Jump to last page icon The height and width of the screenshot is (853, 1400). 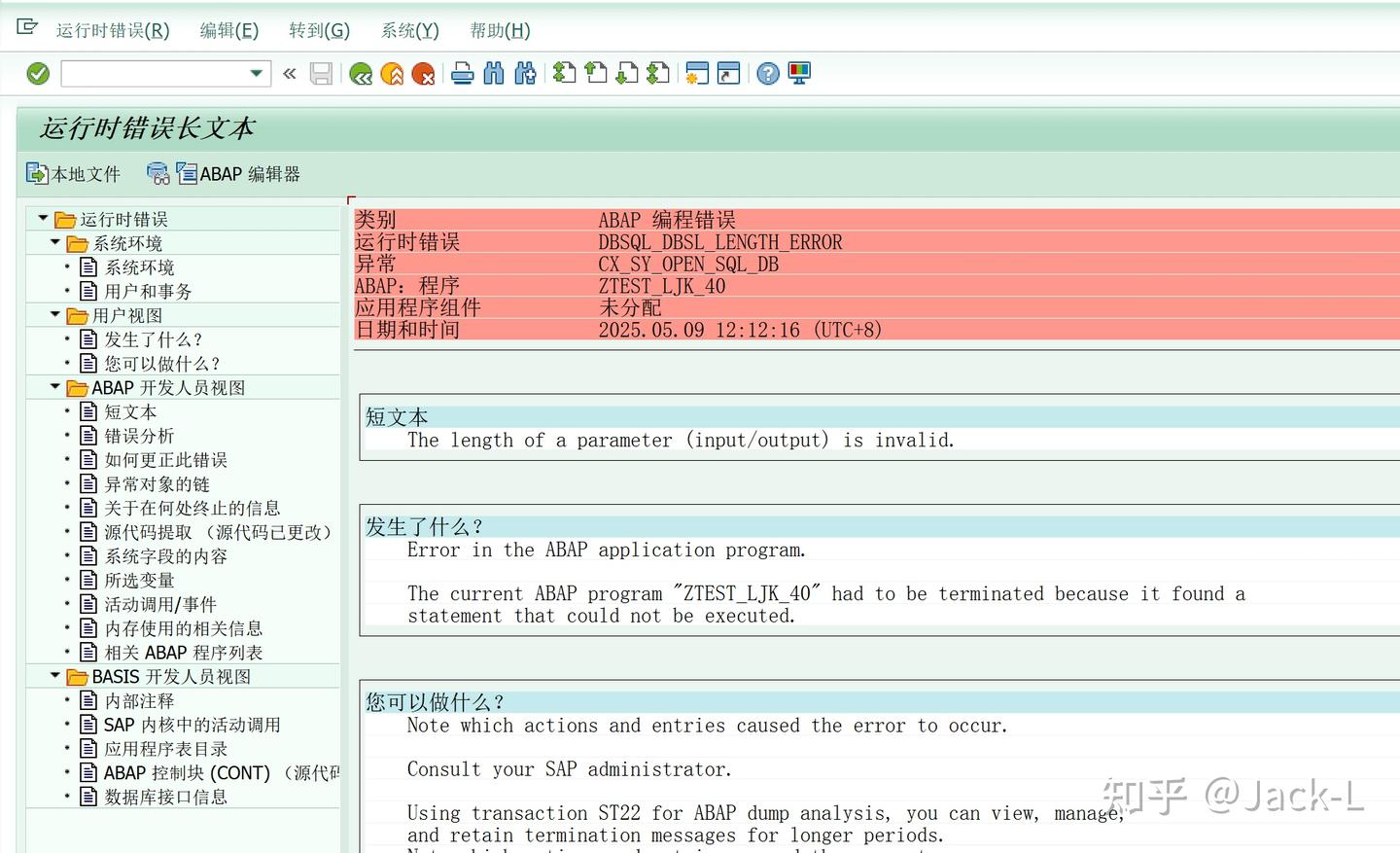click(658, 74)
